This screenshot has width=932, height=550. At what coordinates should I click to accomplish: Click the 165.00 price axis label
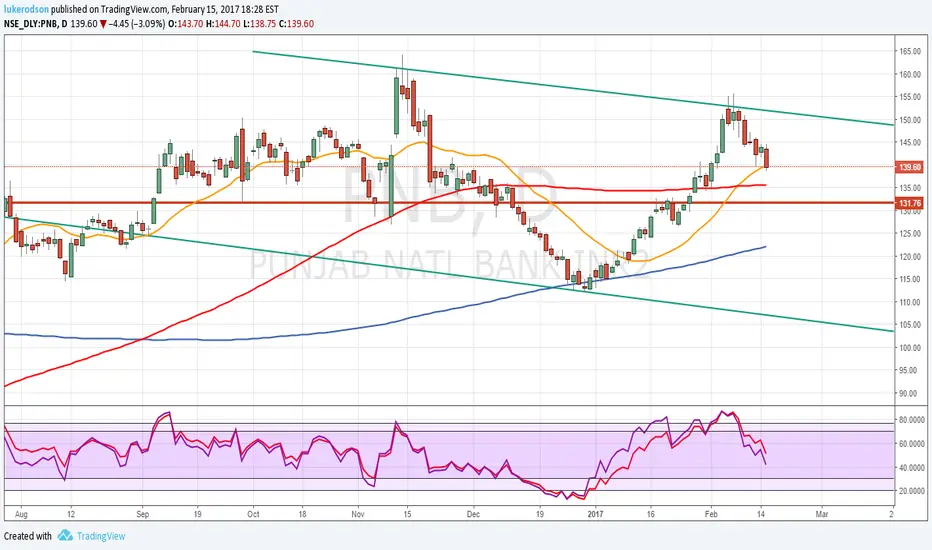[x=909, y=52]
